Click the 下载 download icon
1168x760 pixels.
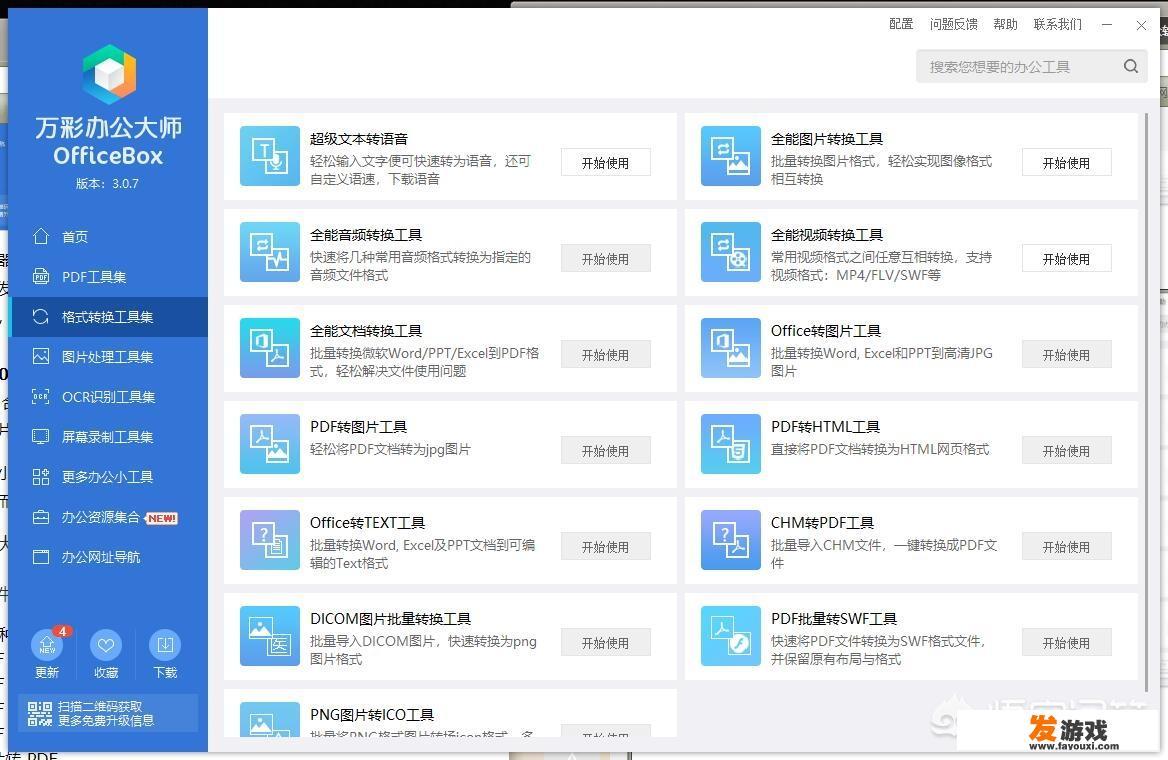click(x=165, y=645)
